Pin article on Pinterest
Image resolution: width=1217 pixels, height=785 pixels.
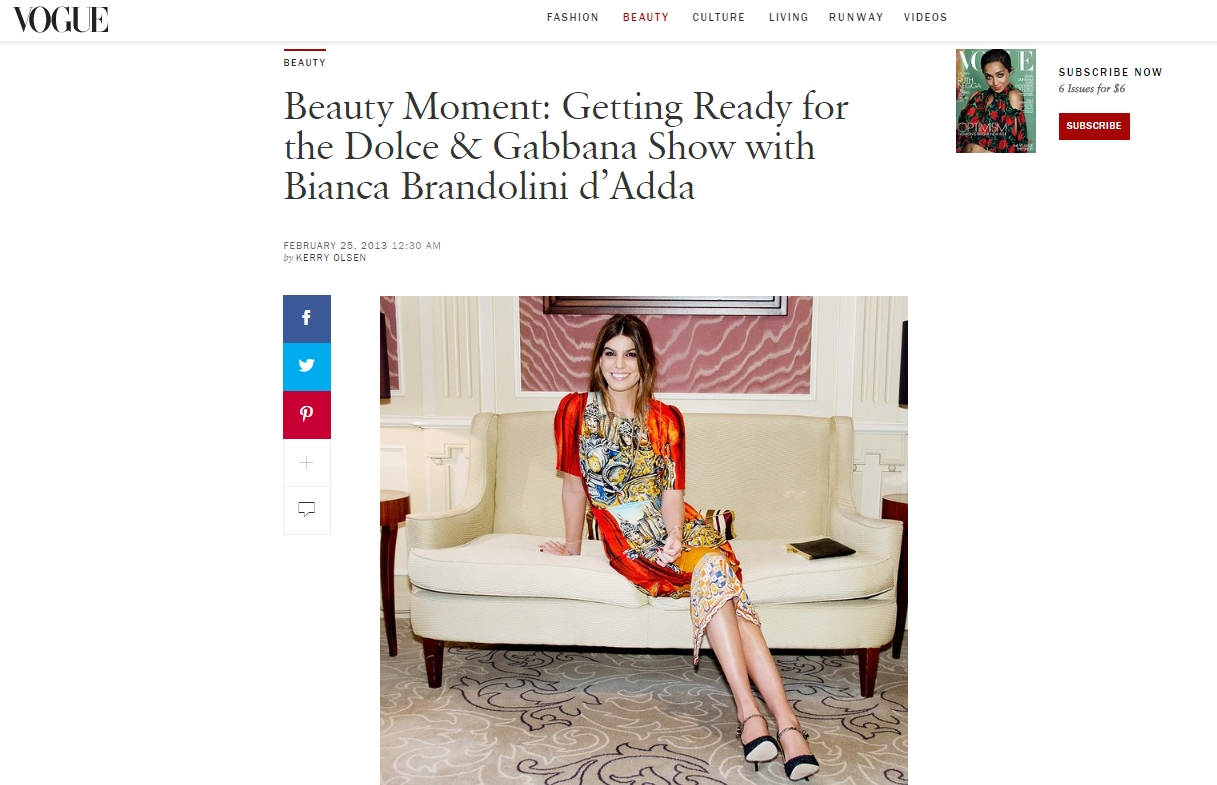(x=307, y=415)
